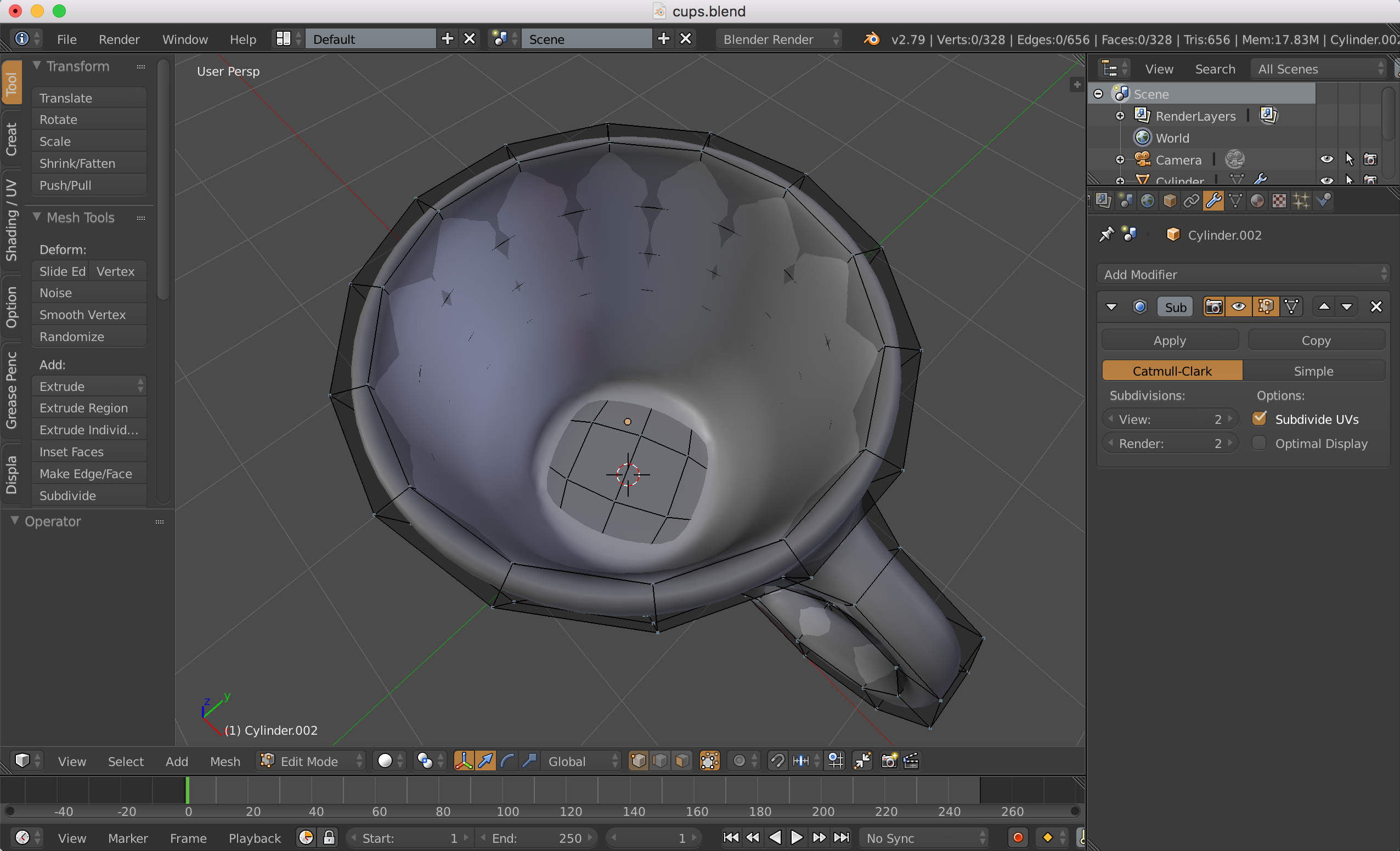Open the Material properties tab icon
The width and height of the screenshot is (1400, 851).
[x=1257, y=201]
